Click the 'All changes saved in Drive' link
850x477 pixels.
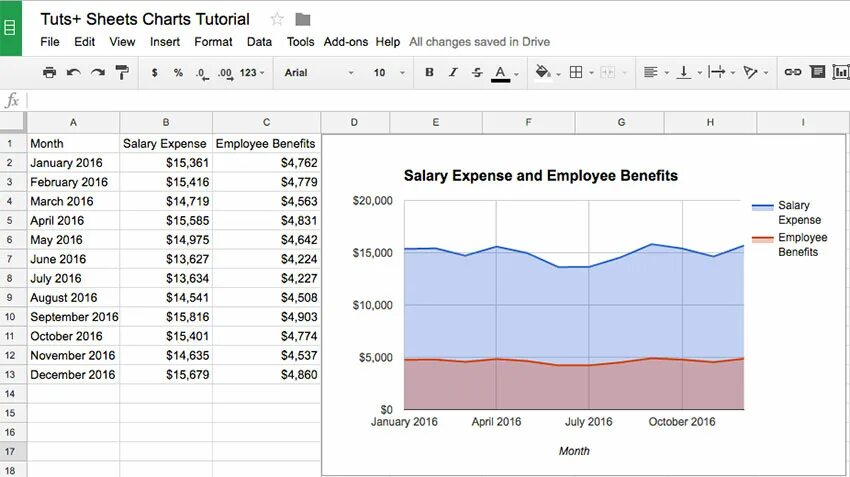(479, 42)
